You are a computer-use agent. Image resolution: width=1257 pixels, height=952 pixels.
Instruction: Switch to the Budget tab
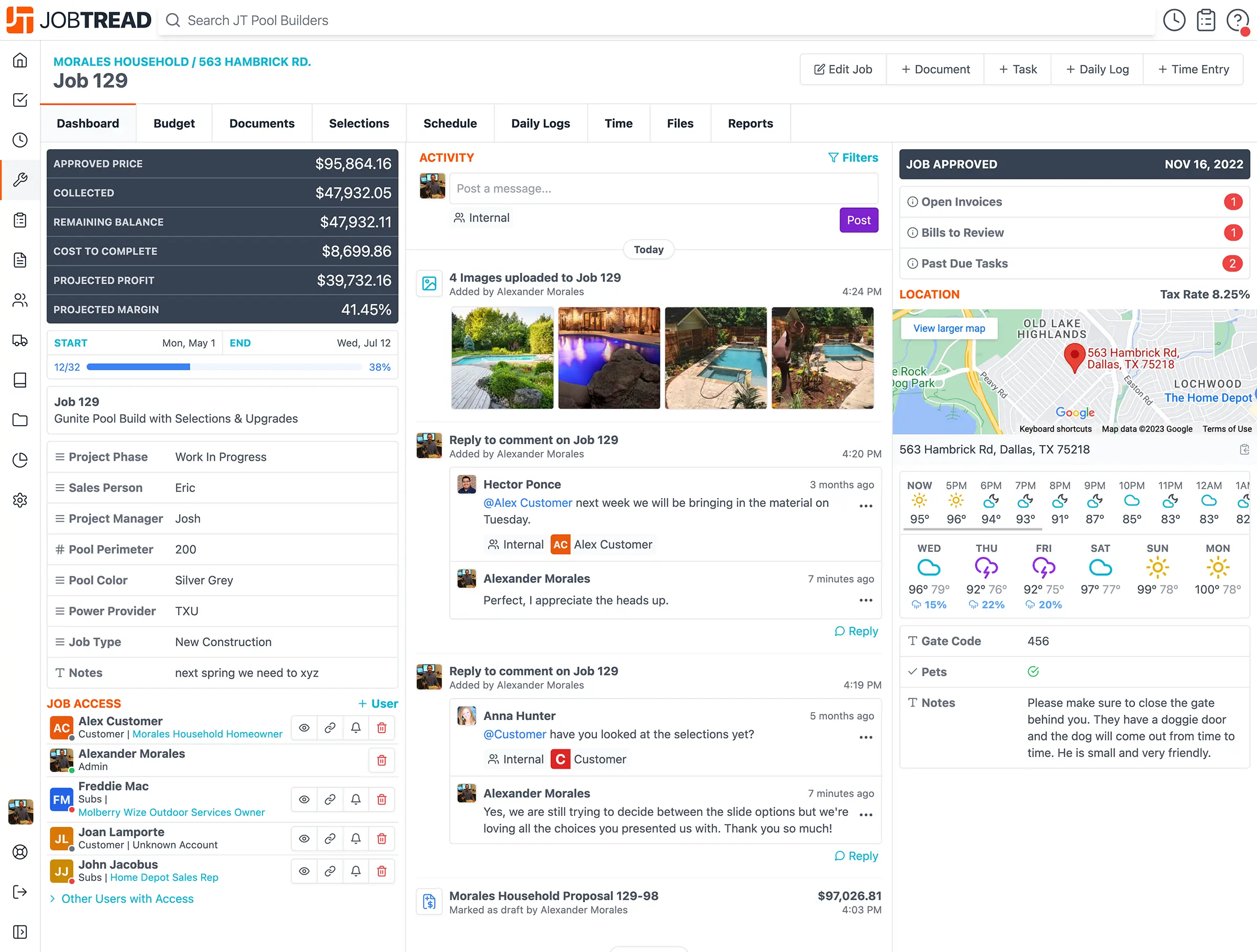pyautogui.click(x=174, y=123)
